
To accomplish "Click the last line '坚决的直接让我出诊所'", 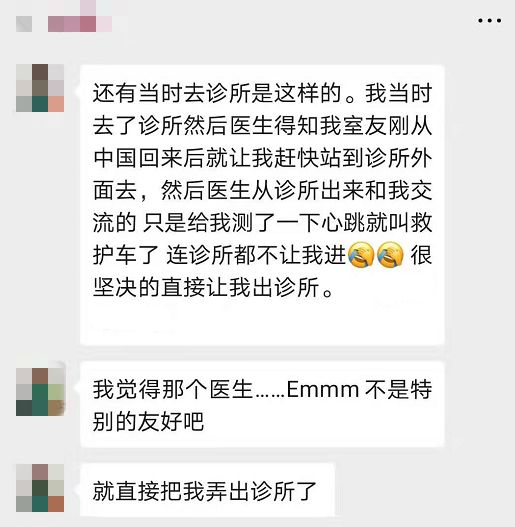I will click(213, 287).
